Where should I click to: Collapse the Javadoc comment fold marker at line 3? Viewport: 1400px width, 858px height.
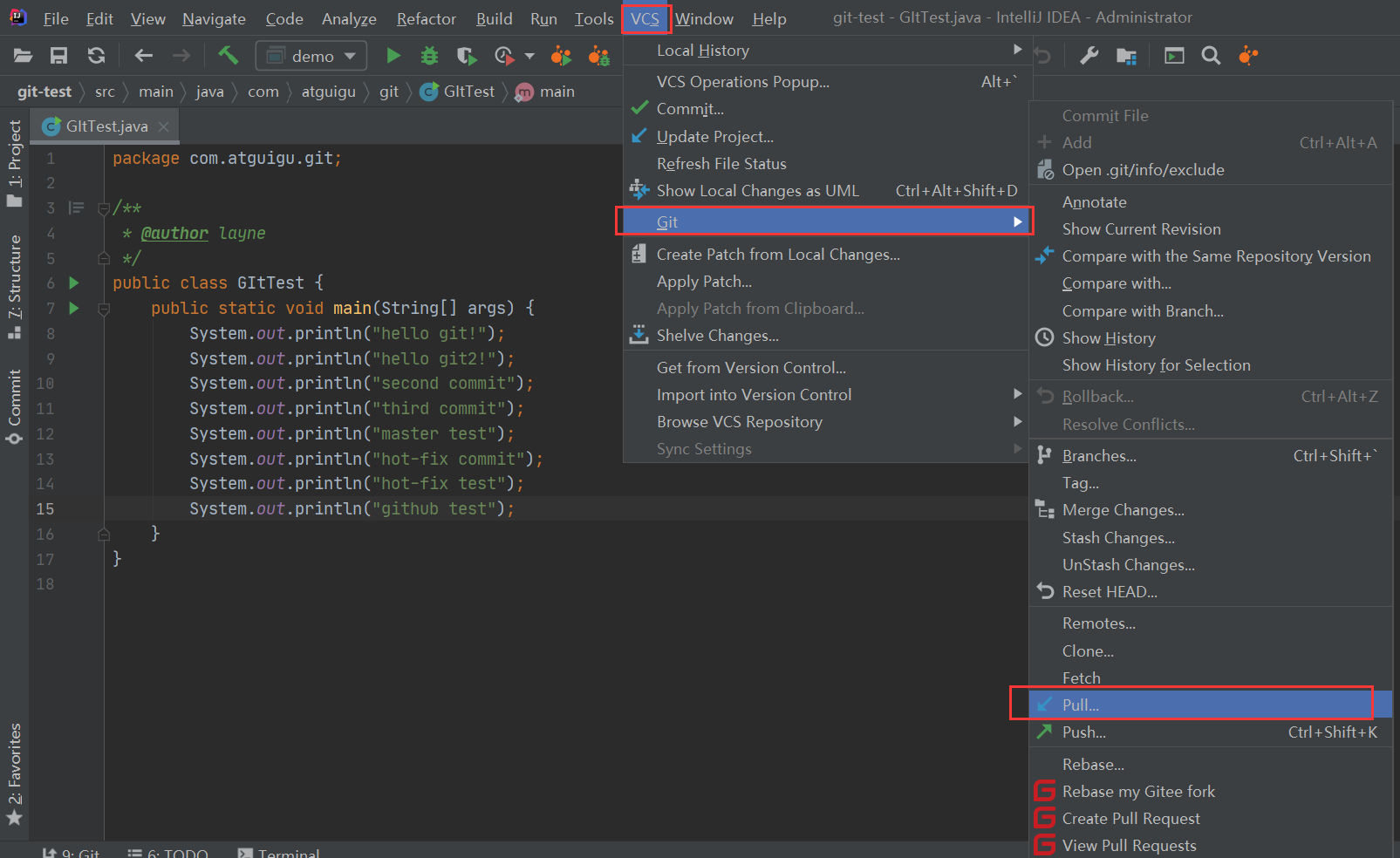click(x=104, y=208)
